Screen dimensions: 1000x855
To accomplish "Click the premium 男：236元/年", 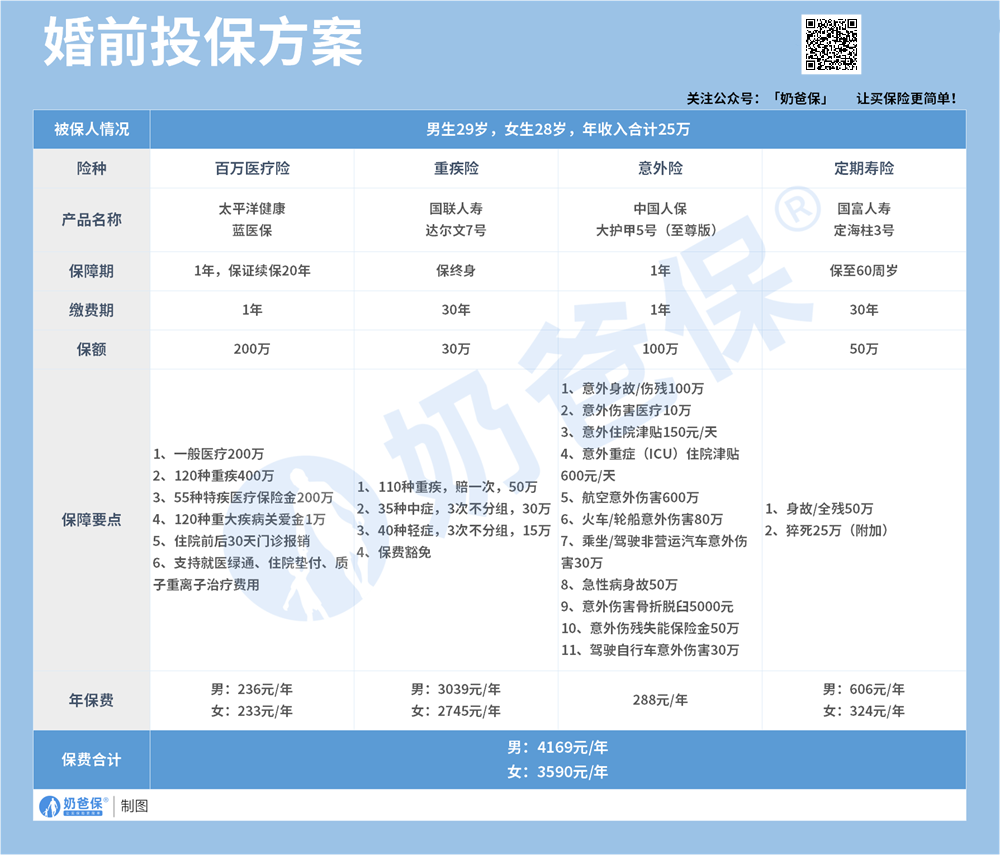I will 253,689.
